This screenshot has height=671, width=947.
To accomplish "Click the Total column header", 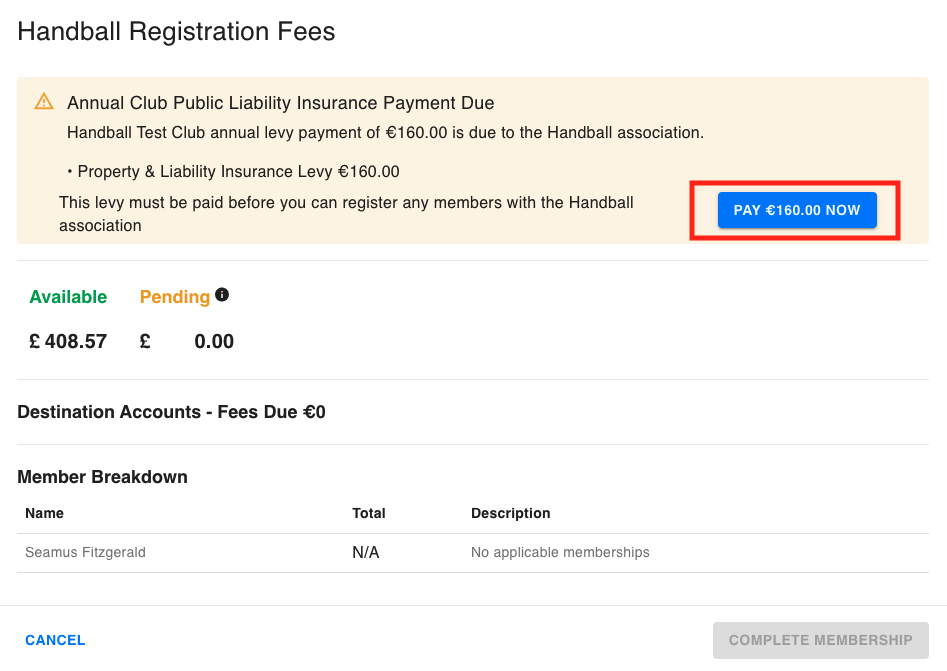I will [368, 513].
